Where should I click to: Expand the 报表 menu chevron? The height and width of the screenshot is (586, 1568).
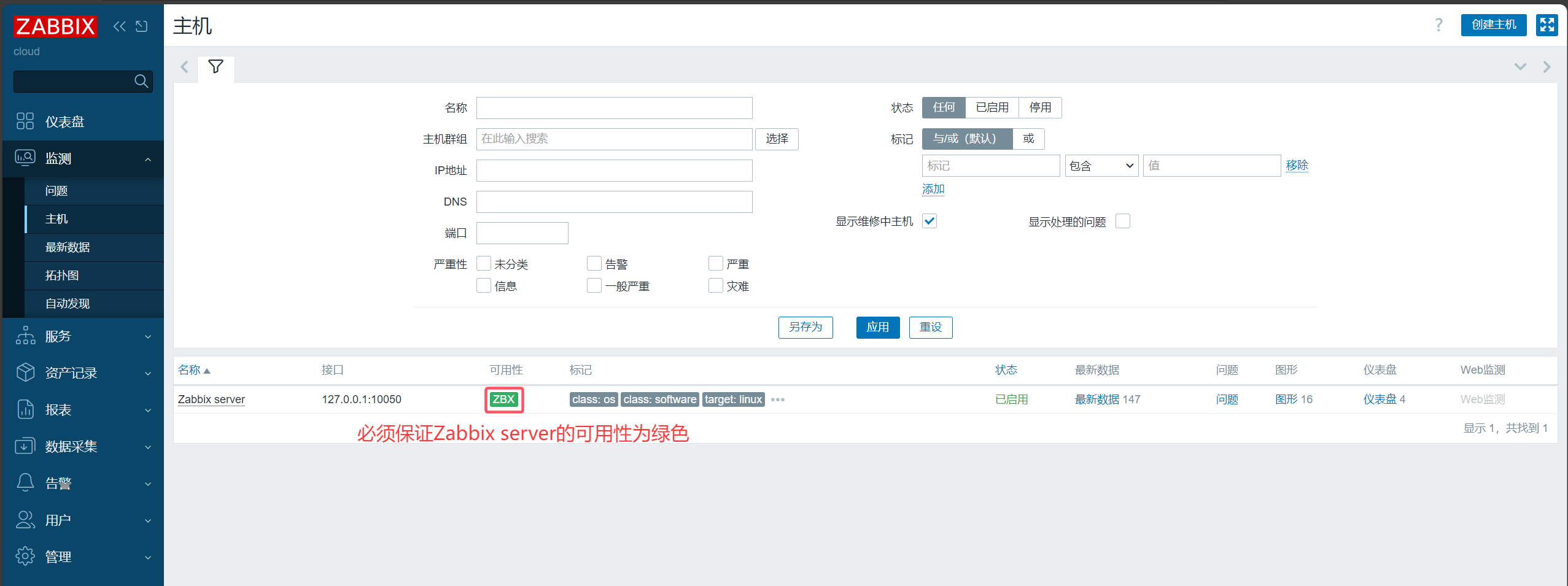point(148,411)
